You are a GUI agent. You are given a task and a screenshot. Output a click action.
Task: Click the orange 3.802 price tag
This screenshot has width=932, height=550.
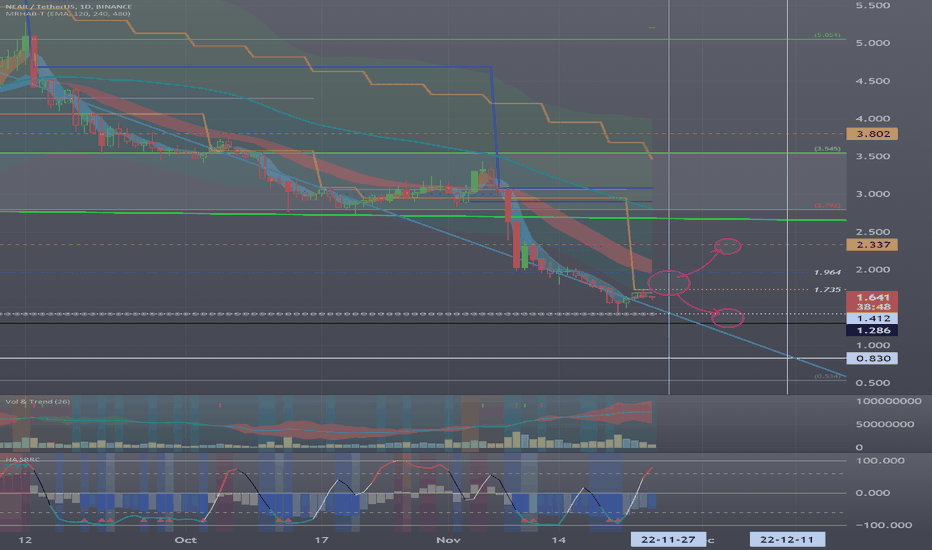[872, 134]
